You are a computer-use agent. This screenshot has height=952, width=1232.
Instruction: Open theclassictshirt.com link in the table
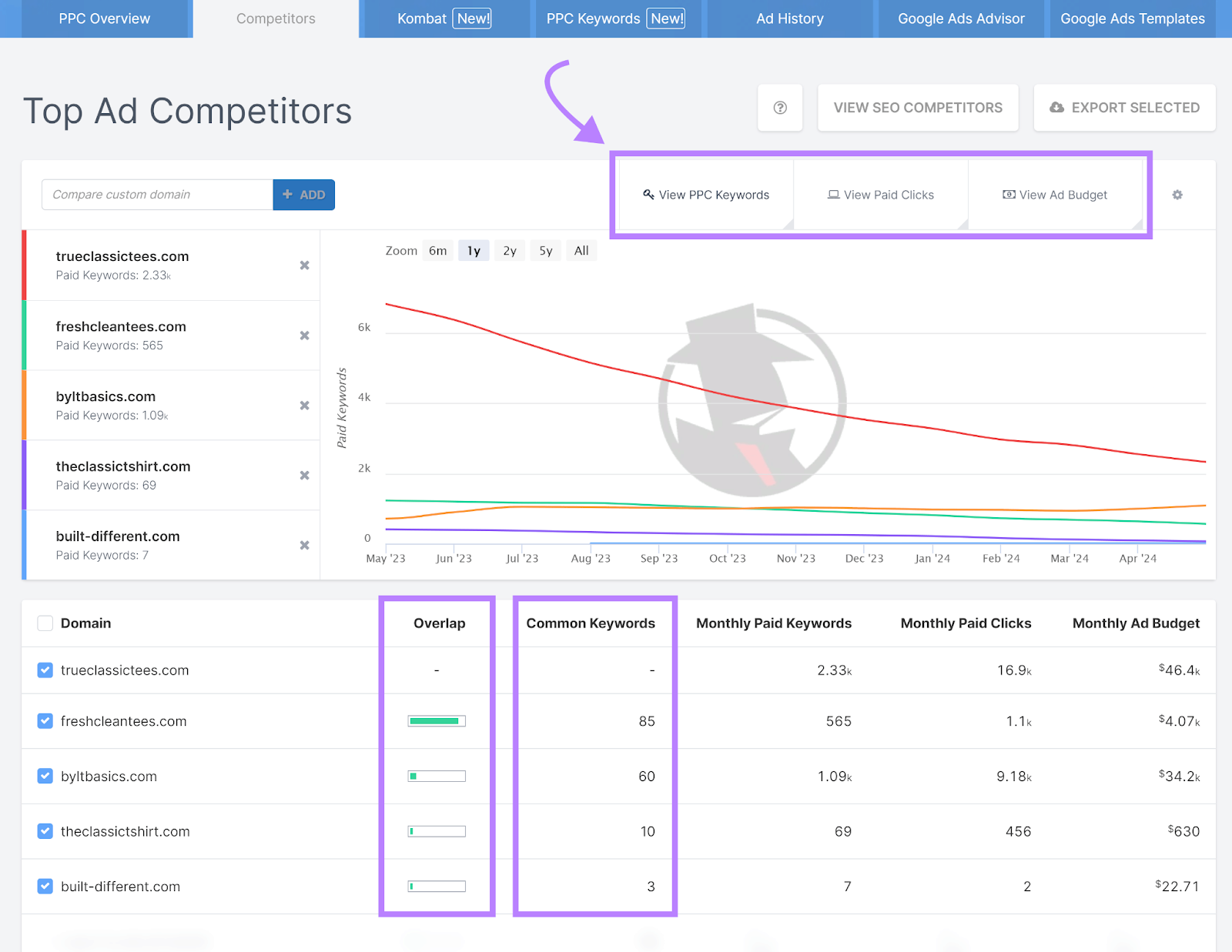pyautogui.click(x=125, y=831)
